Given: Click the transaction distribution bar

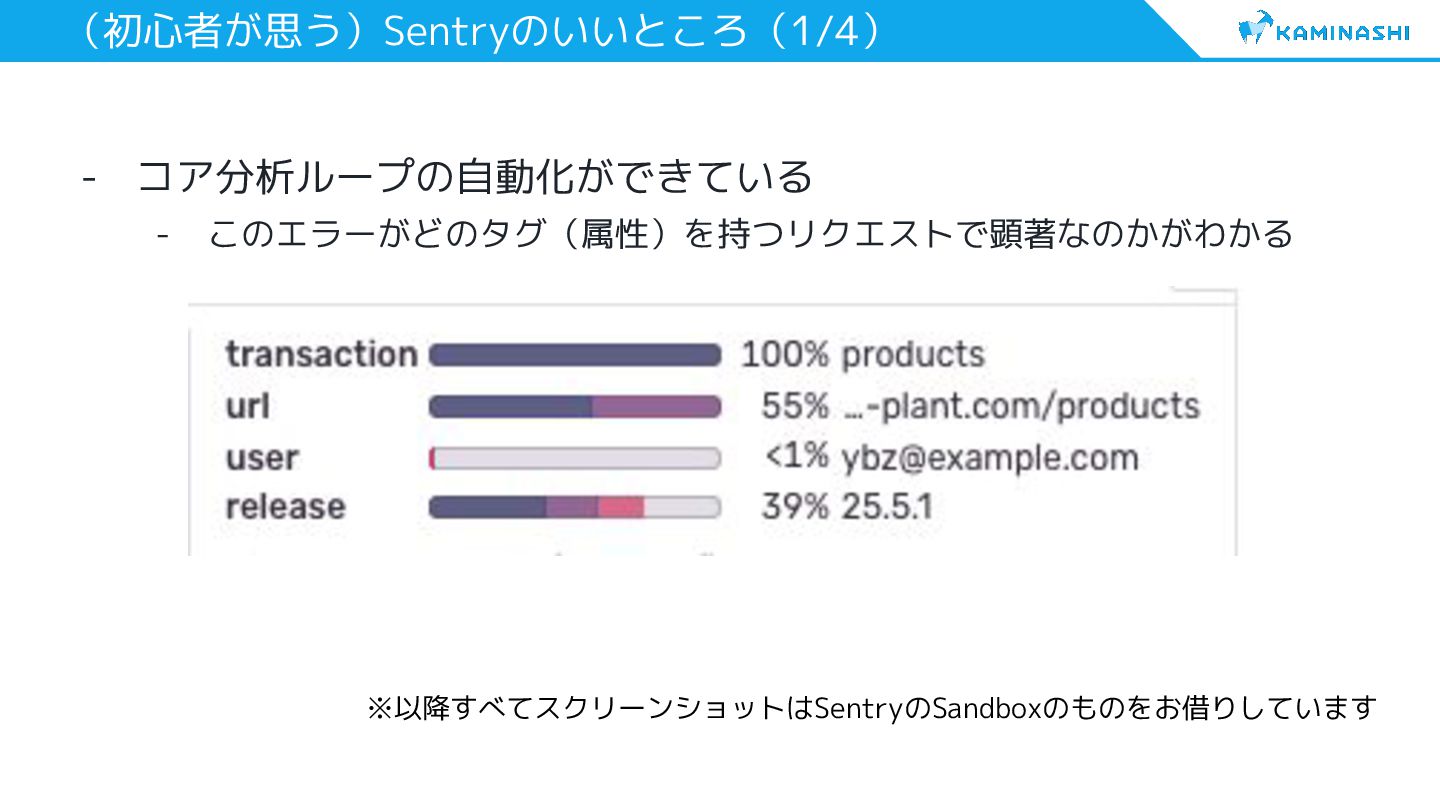Looking at the screenshot, I should coord(575,355).
